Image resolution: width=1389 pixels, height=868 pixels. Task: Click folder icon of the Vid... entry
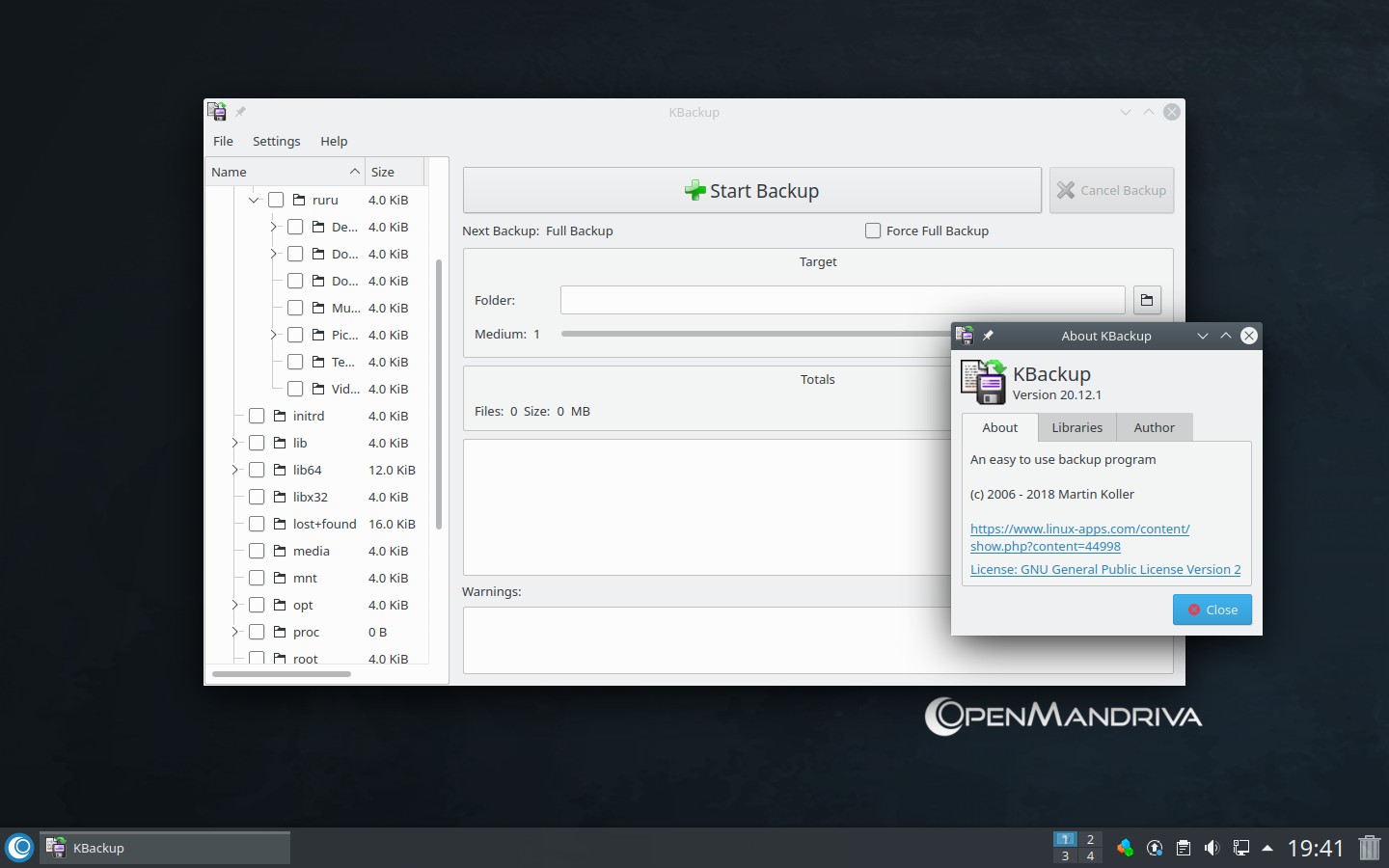click(318, 389)
